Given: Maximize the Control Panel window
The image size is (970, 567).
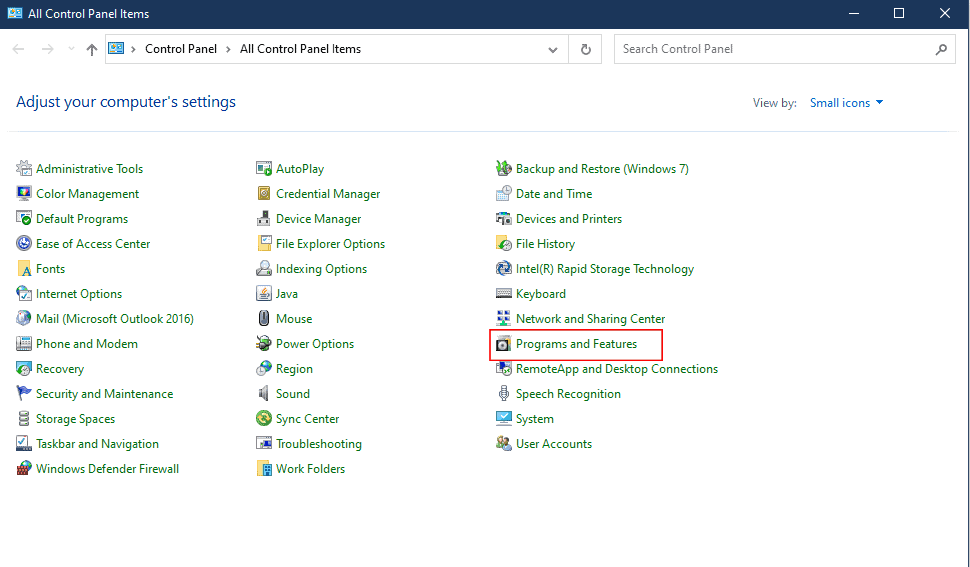Looking at the screenshot, I should [899, 13].
